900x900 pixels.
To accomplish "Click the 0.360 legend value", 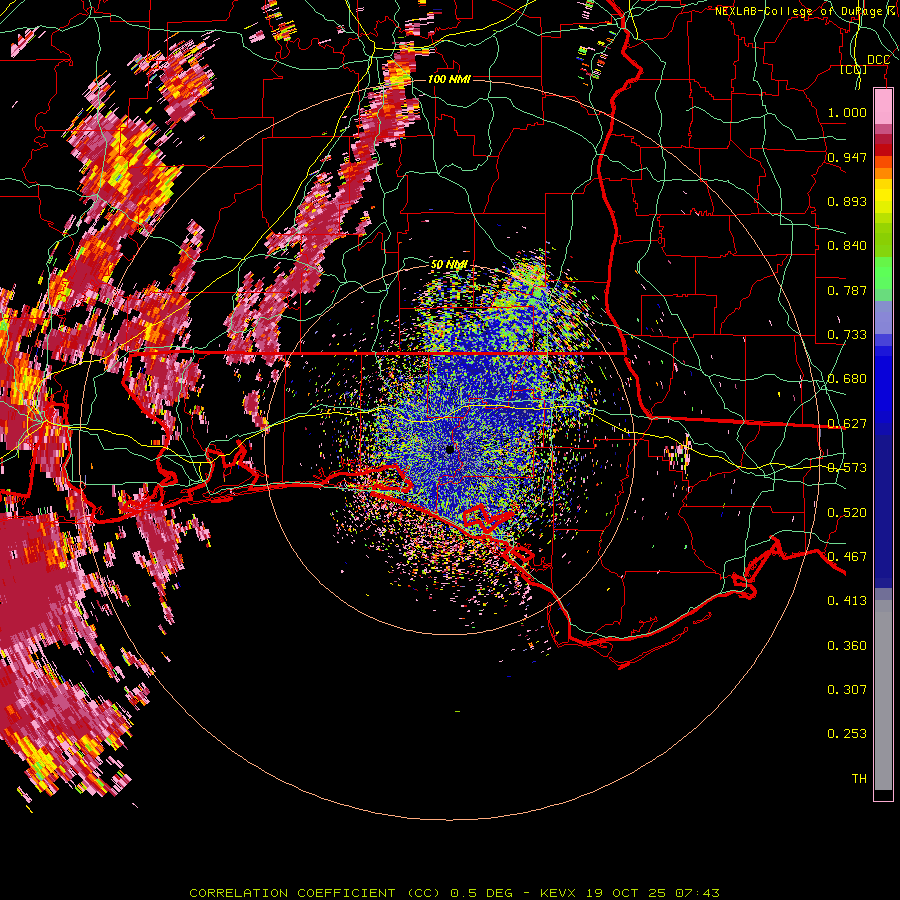I will click(x=847, y=645).
